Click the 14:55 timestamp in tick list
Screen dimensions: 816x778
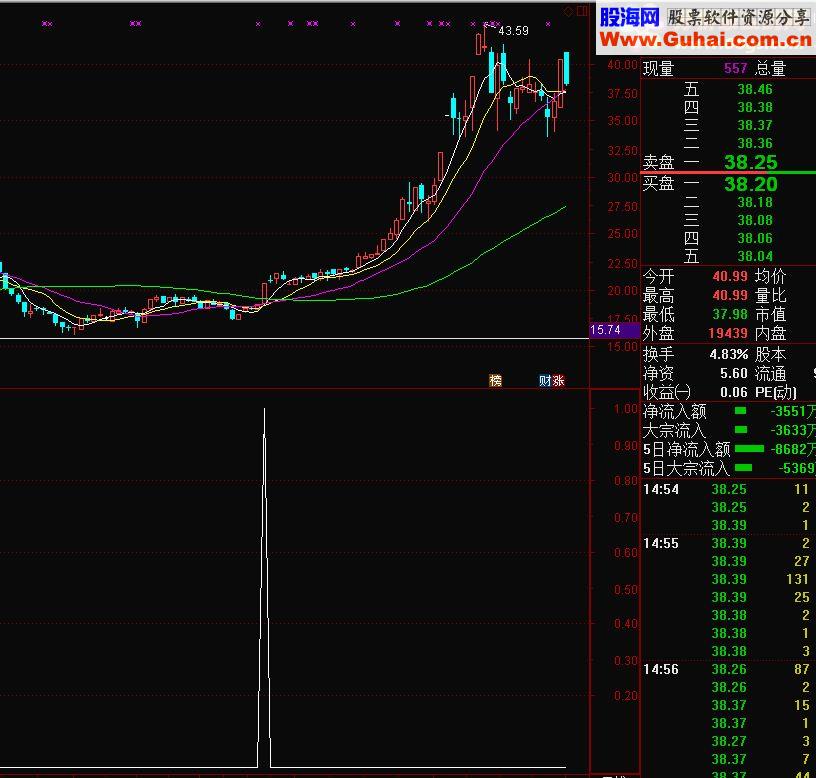tap(661, 543)
